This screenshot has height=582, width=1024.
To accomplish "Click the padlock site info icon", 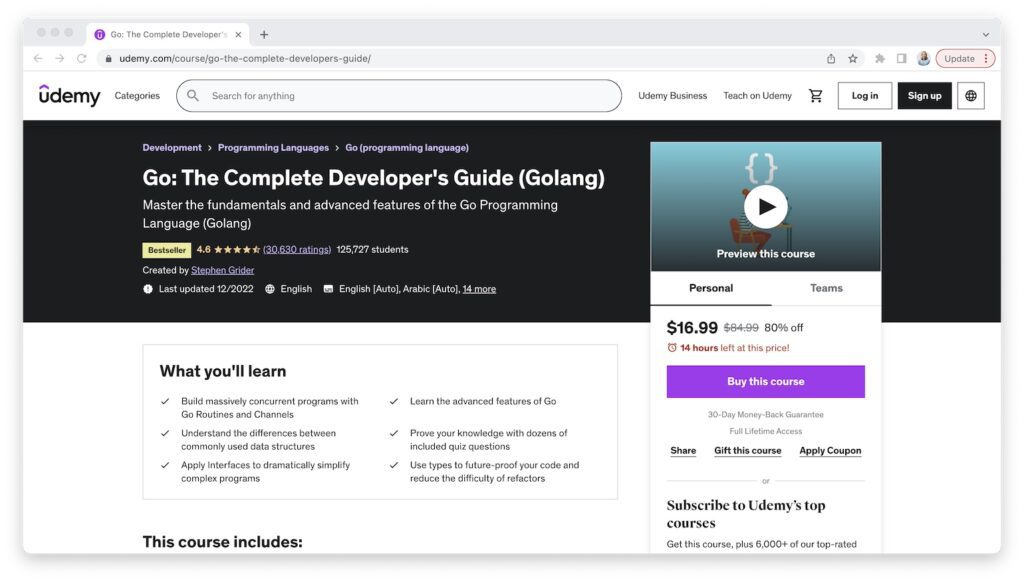I will (108, 58).
